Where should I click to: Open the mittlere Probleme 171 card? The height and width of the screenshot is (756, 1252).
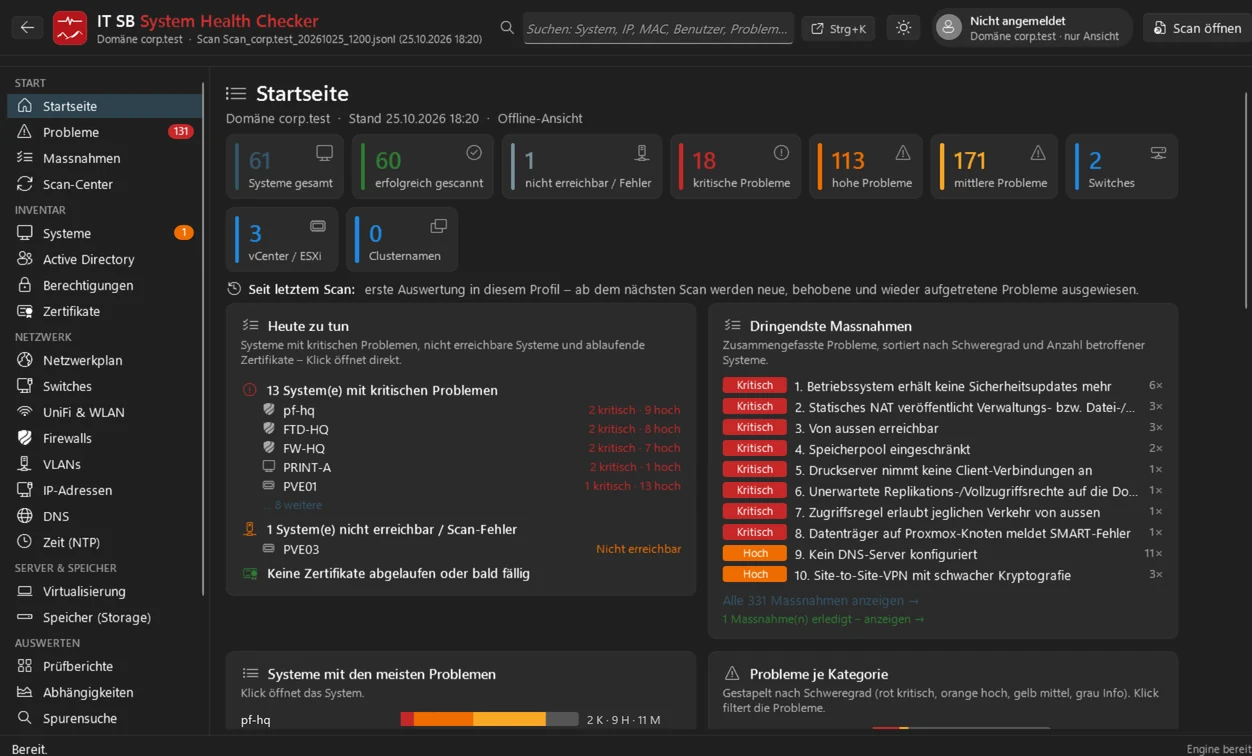coord(994,167)
